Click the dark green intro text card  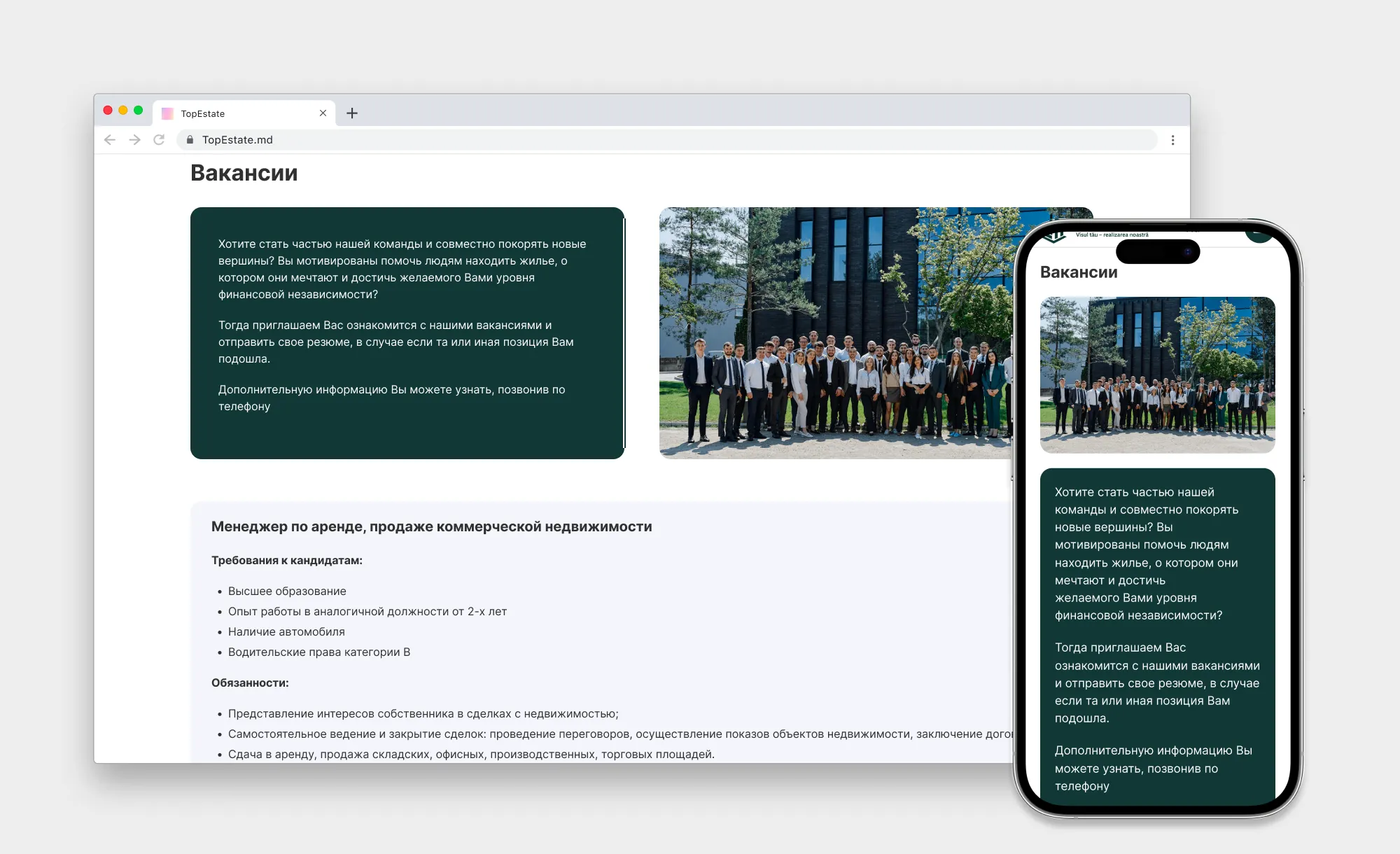tap(407, 333)
